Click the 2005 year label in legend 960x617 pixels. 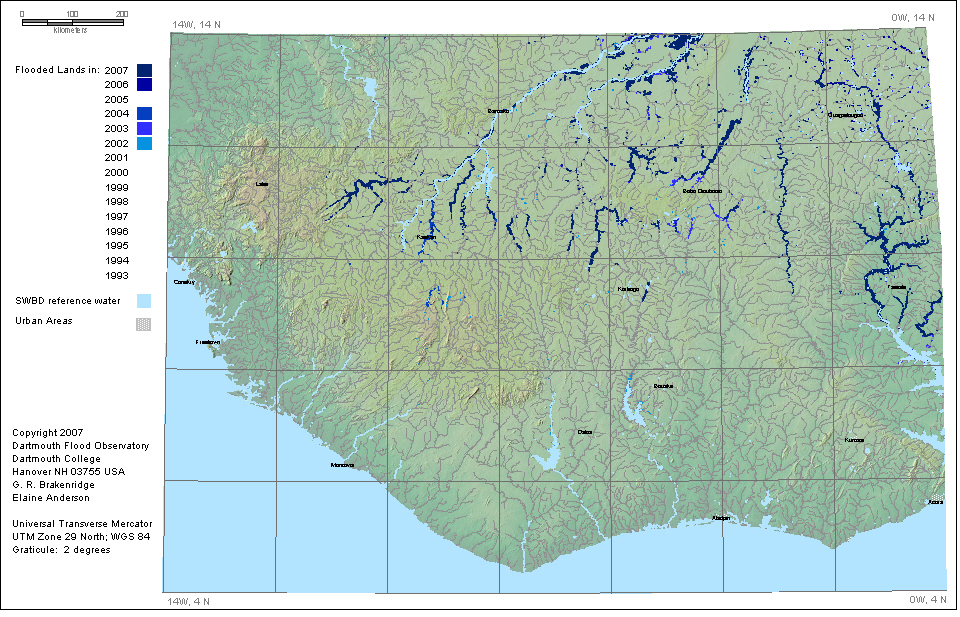(x=116, y=100)
